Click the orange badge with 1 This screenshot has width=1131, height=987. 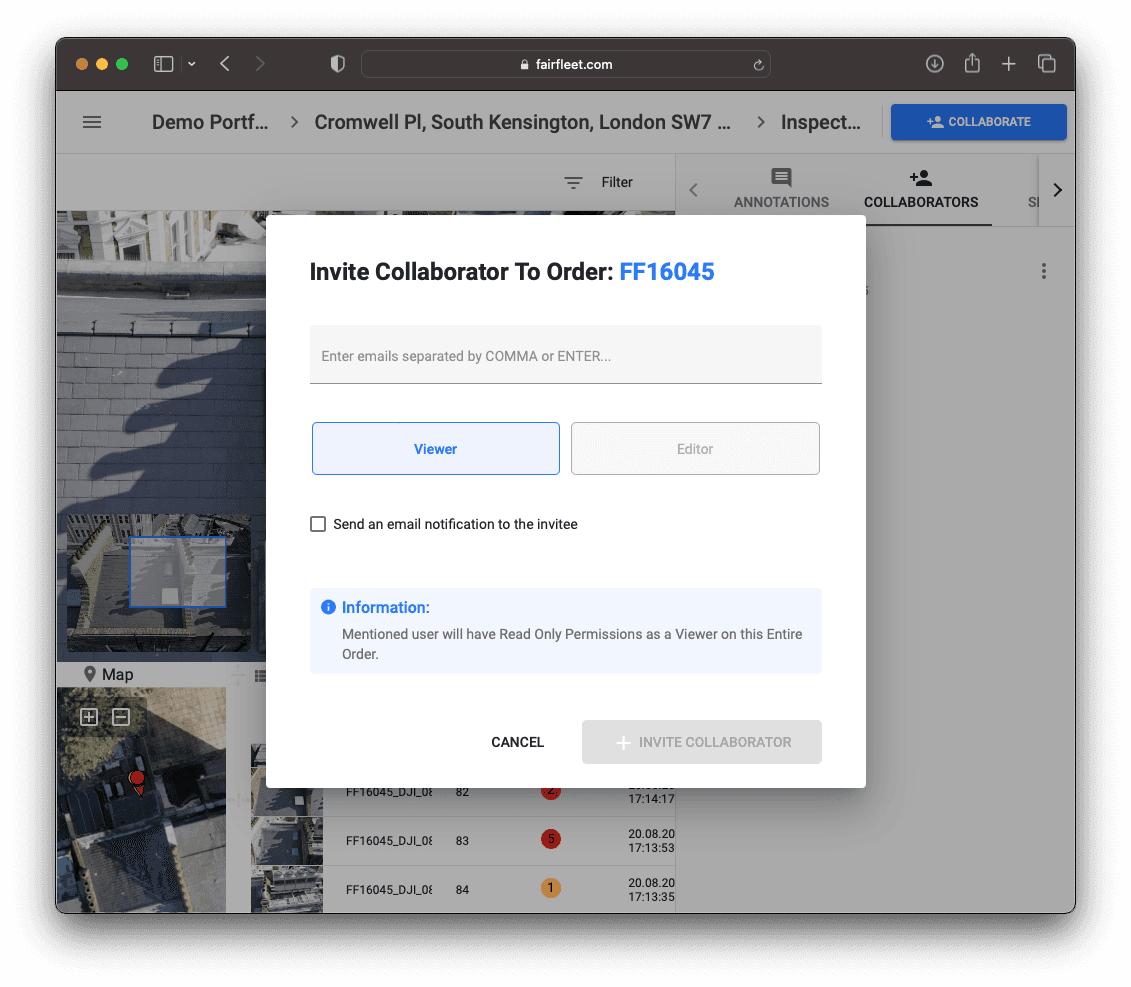[551, 888]
